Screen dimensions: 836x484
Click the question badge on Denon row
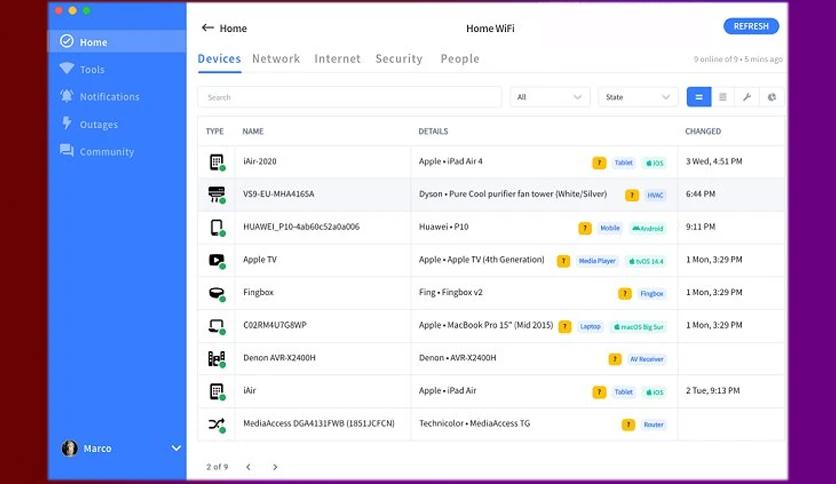pyautogui.click(x=615, y=359)
